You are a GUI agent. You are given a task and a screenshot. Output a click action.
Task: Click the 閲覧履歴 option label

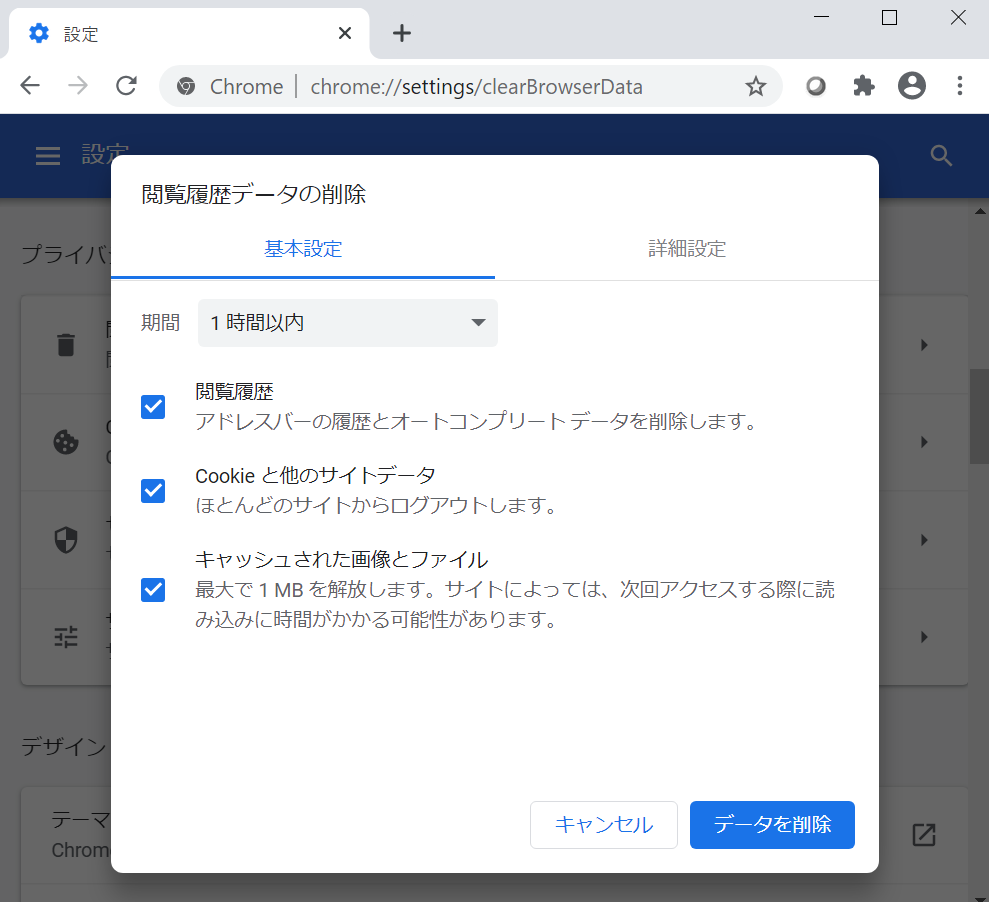pyautogui.click(x=234, y=392)
